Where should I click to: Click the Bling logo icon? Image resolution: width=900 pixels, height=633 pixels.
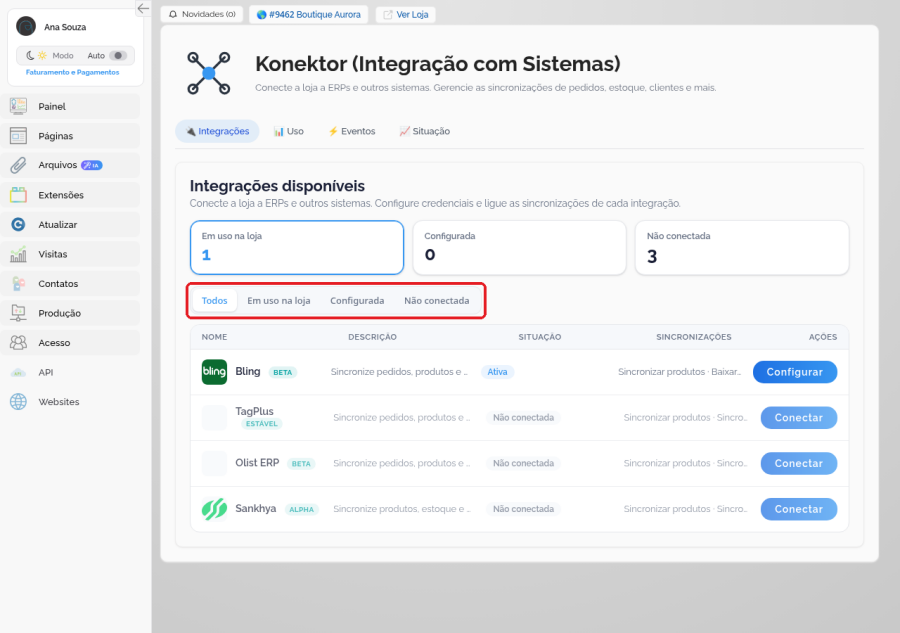click(x=214, y=372)
